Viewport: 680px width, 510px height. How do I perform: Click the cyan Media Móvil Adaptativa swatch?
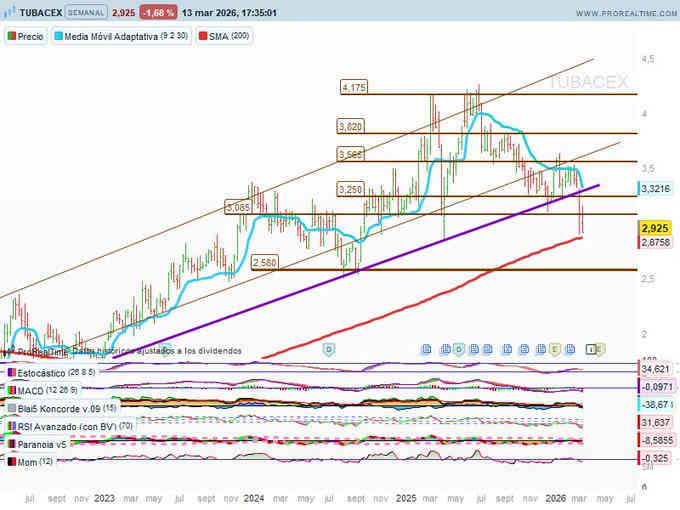tap(60, 36)
